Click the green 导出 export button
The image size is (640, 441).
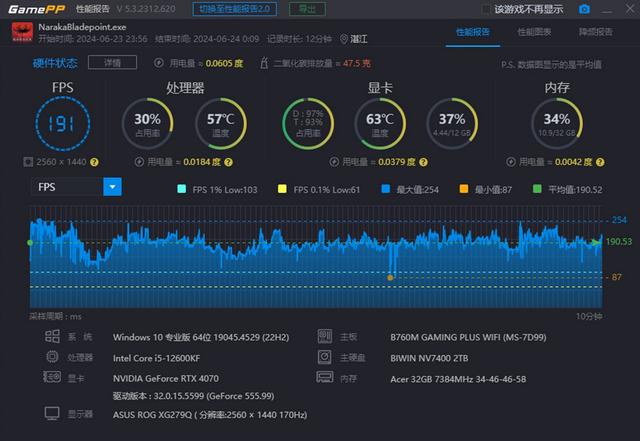click(307, 9)
